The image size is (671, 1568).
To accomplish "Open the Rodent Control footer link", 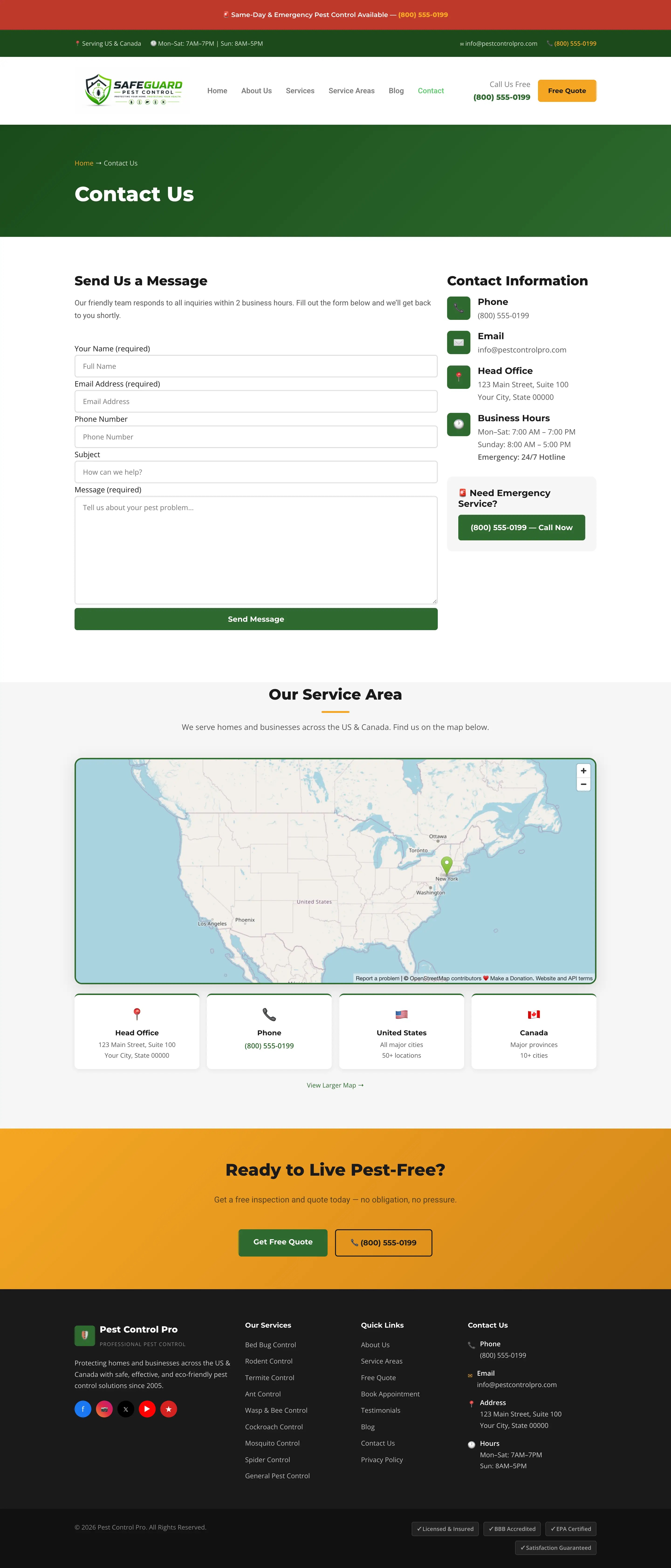I will [269, 1361].
